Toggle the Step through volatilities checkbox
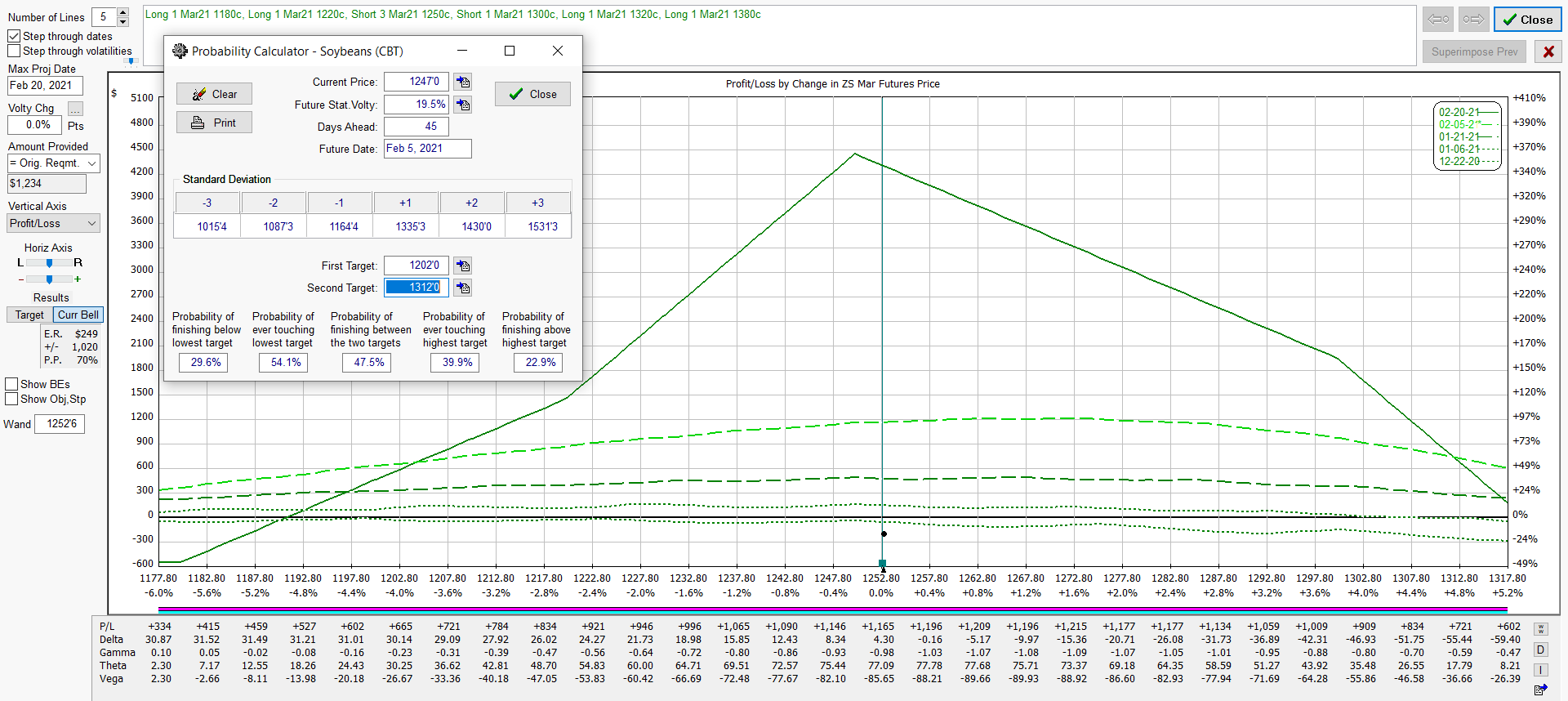The image size is (1568, 701). tap(14, 51)
